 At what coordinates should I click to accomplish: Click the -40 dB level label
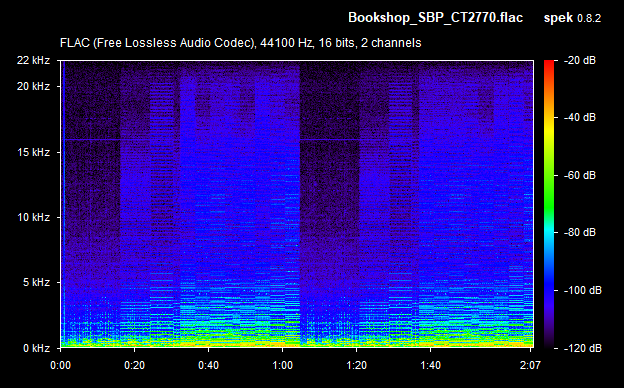point(580,117)
